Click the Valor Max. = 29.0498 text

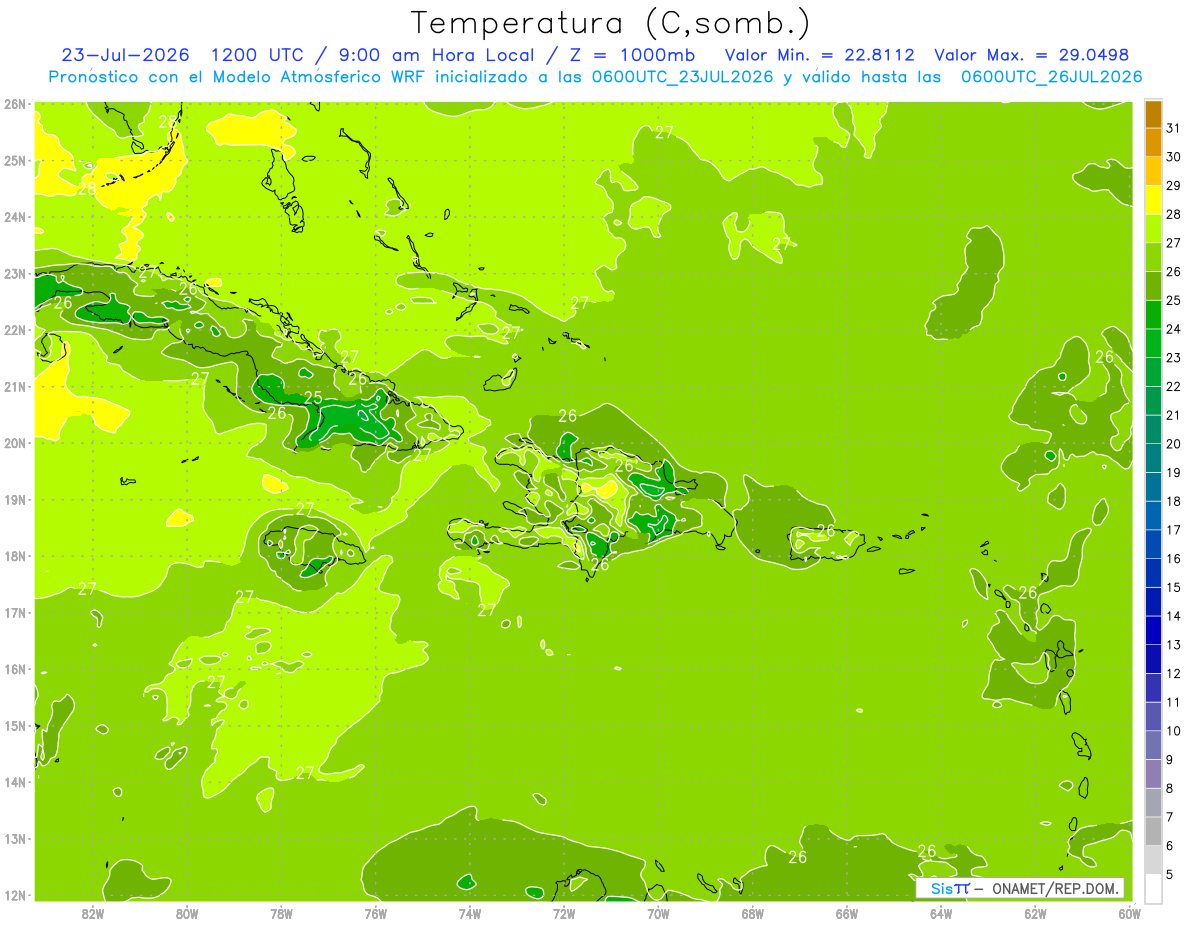tap(1032, 55)
